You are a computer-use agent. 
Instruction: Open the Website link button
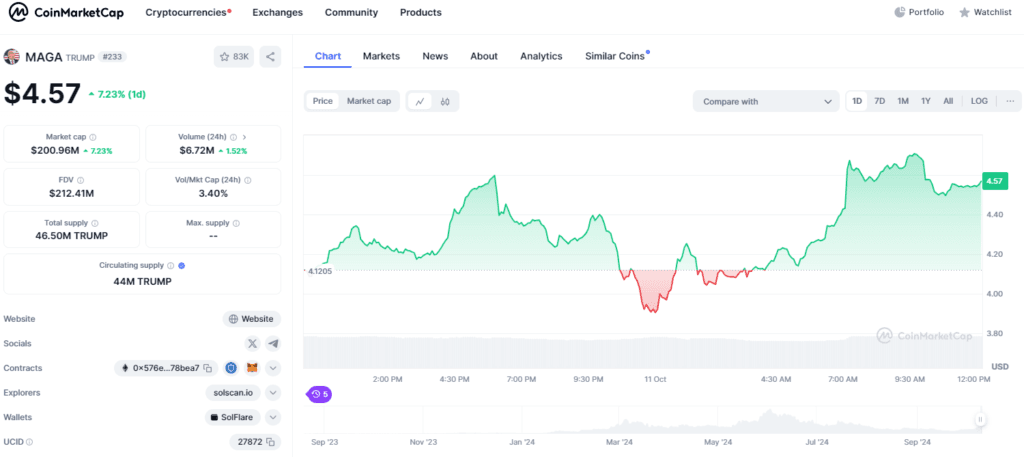251,319
